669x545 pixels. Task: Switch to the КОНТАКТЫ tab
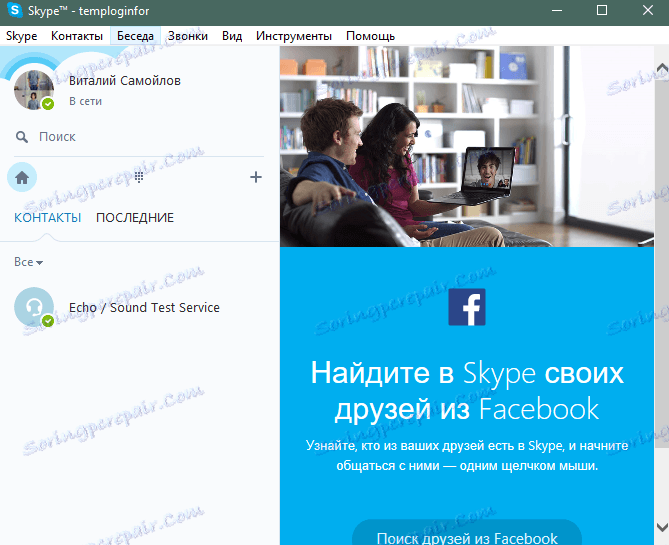pos(47,218)
